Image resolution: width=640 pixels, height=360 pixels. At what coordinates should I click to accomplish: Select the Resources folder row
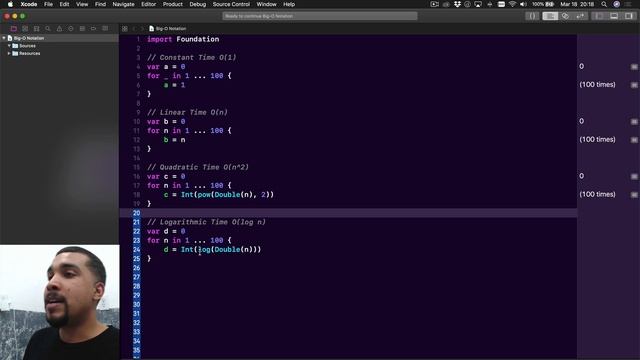[60, 53]
